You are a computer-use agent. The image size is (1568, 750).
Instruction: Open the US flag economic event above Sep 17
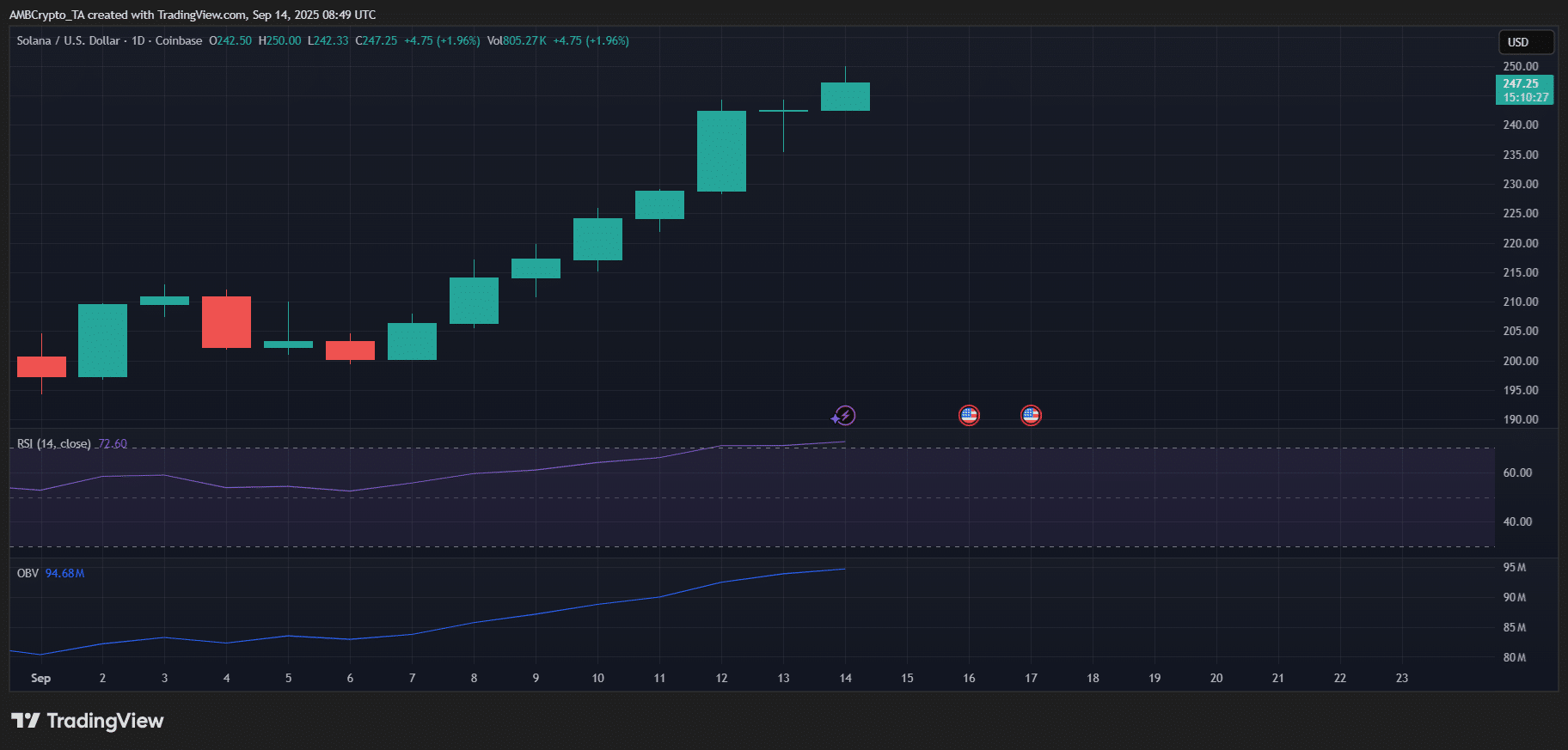coord(1031,416)
